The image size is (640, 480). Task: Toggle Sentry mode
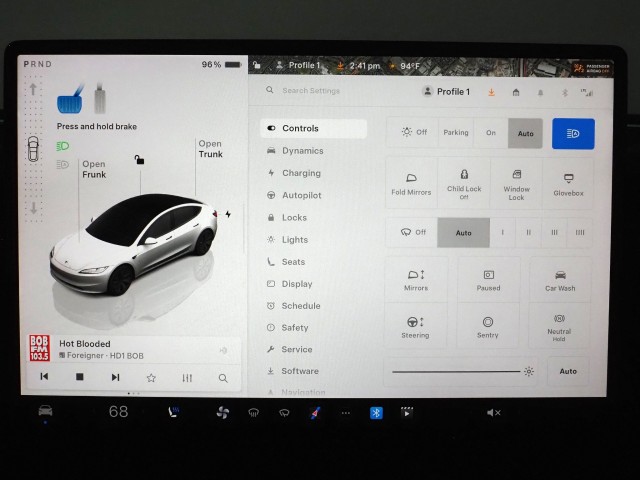pyautogui.click(x=488, y=327)
